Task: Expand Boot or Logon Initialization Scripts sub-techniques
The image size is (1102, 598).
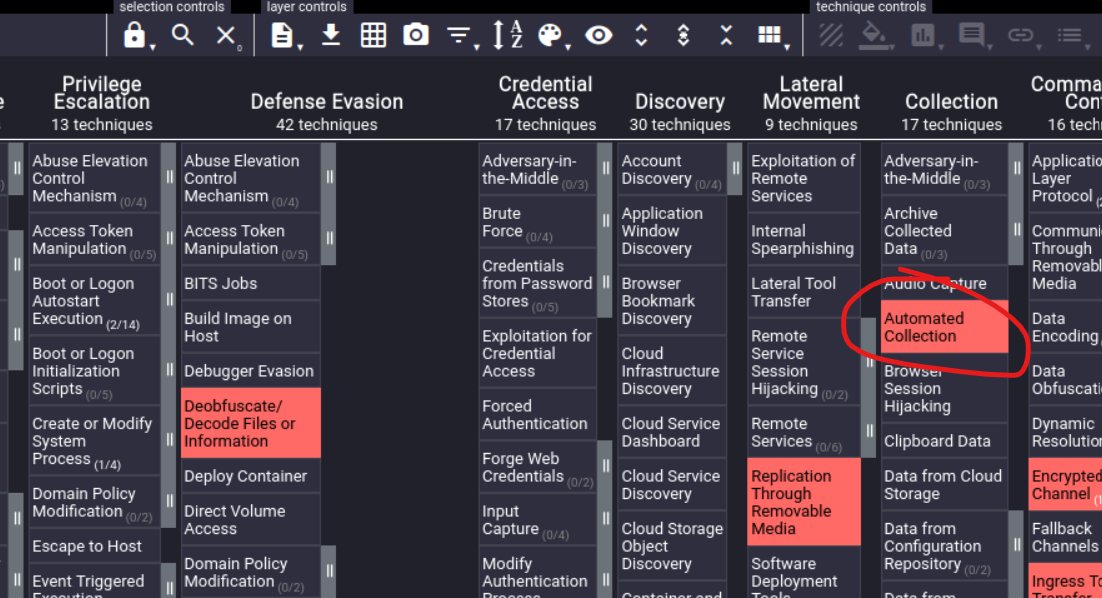Action: tap(169, 370)
